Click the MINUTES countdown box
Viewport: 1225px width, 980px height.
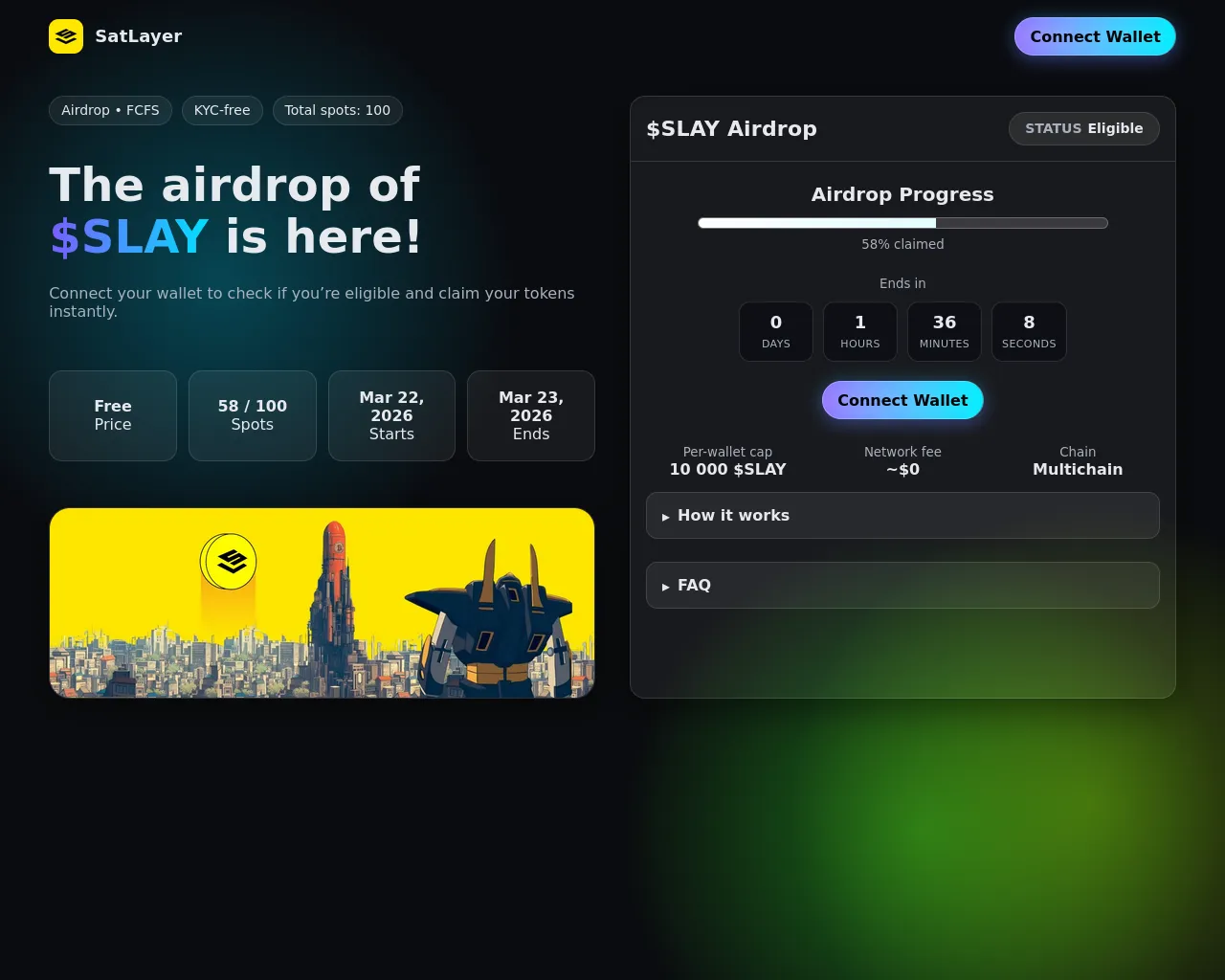point(945,331)
